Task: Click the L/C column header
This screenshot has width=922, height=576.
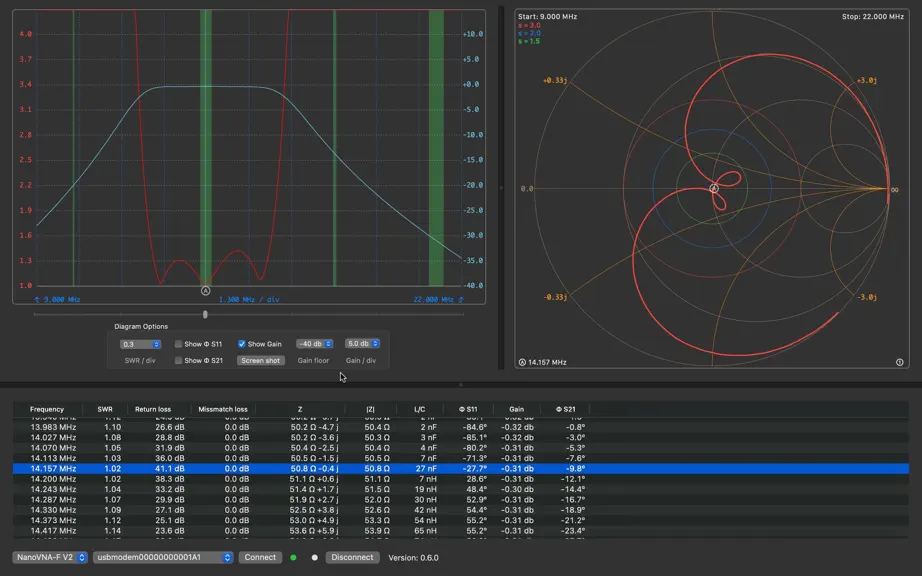Action: coord(419,409)
